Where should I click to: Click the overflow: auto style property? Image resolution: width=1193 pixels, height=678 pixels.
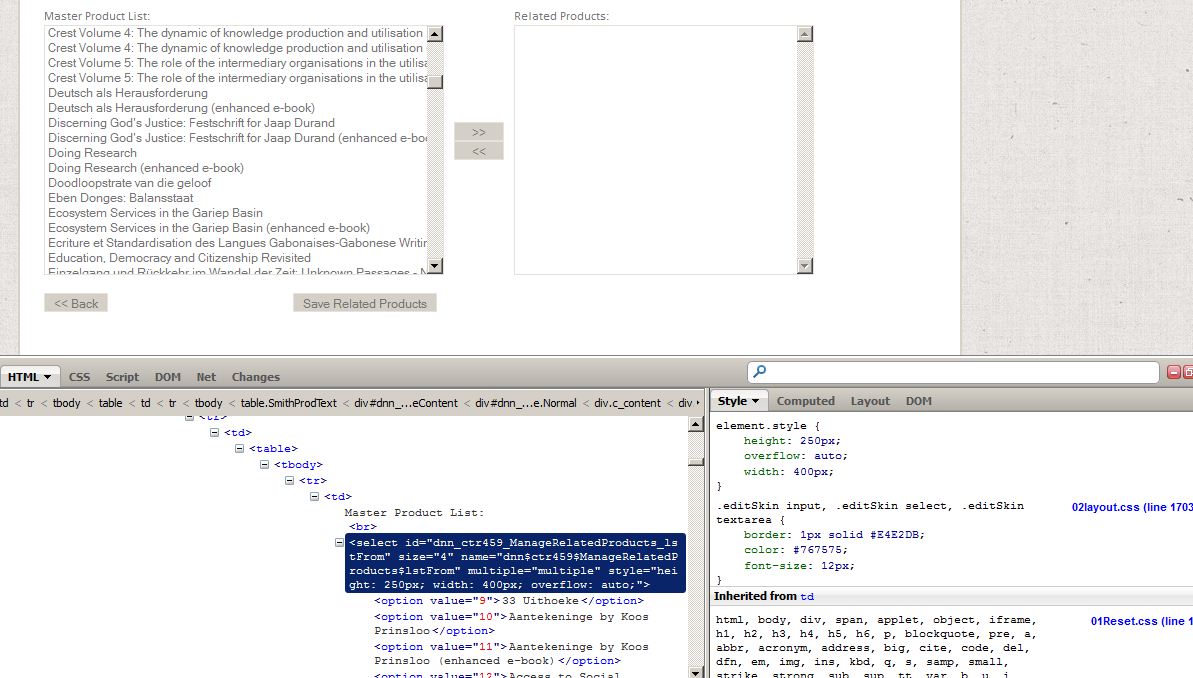[x=795, y=457]
